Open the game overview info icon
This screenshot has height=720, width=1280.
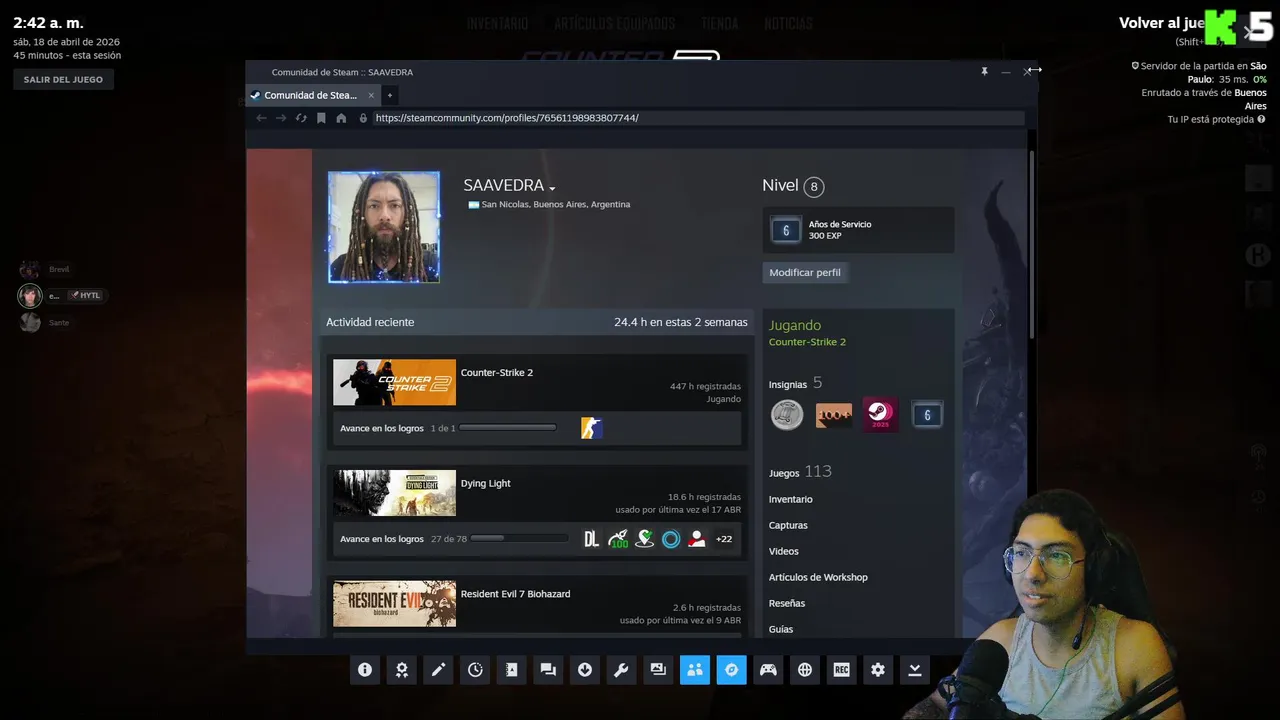tap(365, 670)
